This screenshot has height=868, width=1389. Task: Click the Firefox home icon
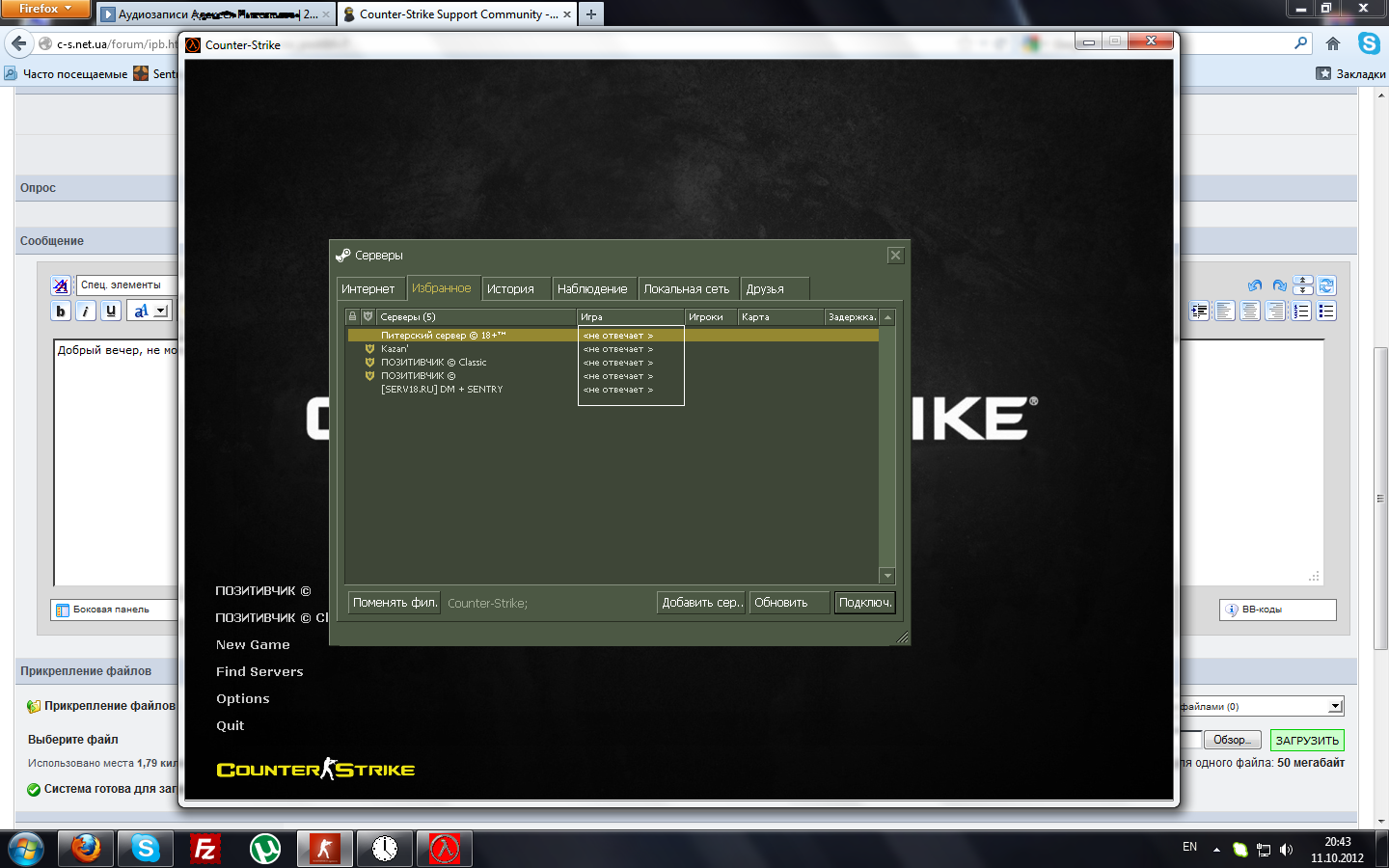coord(1333,43)
